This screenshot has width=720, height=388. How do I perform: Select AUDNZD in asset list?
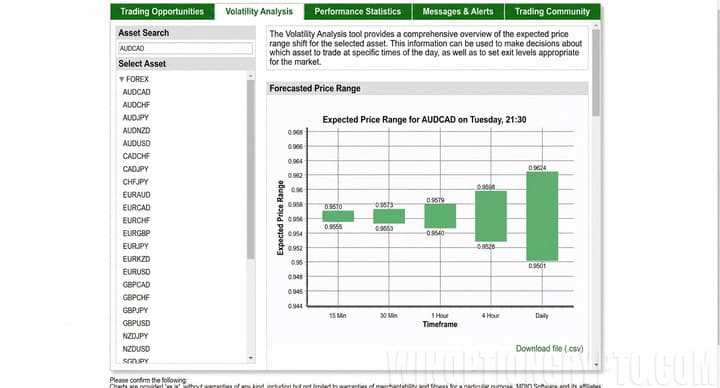[x=136, y=131]
